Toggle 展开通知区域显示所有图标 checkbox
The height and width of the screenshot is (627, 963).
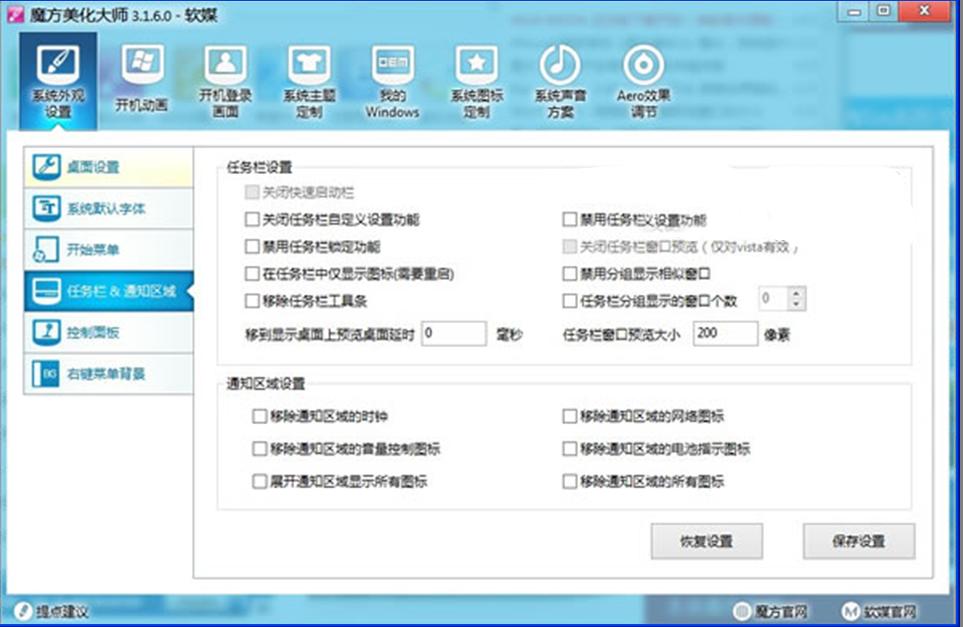259,481
